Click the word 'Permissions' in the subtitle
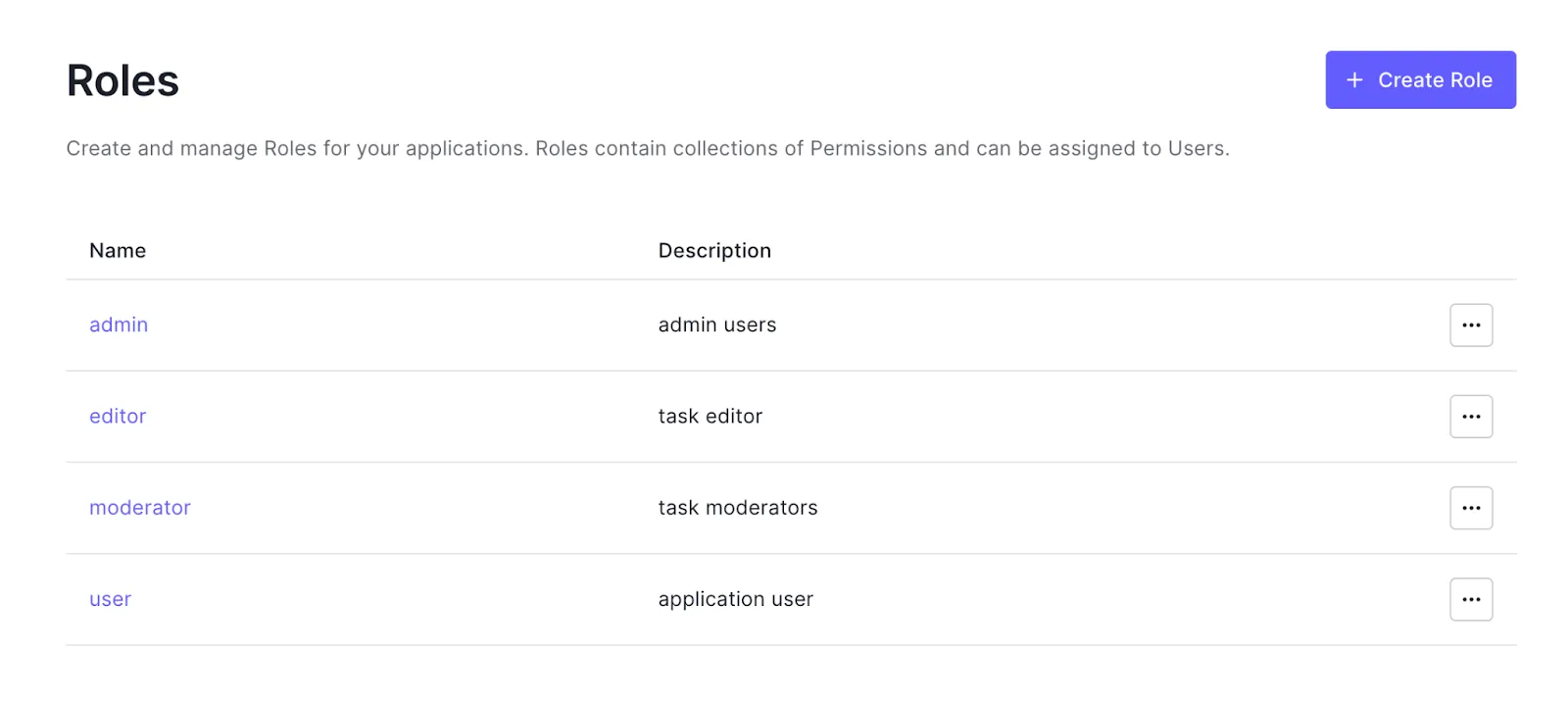1568x701 pixels. [868, 148]
